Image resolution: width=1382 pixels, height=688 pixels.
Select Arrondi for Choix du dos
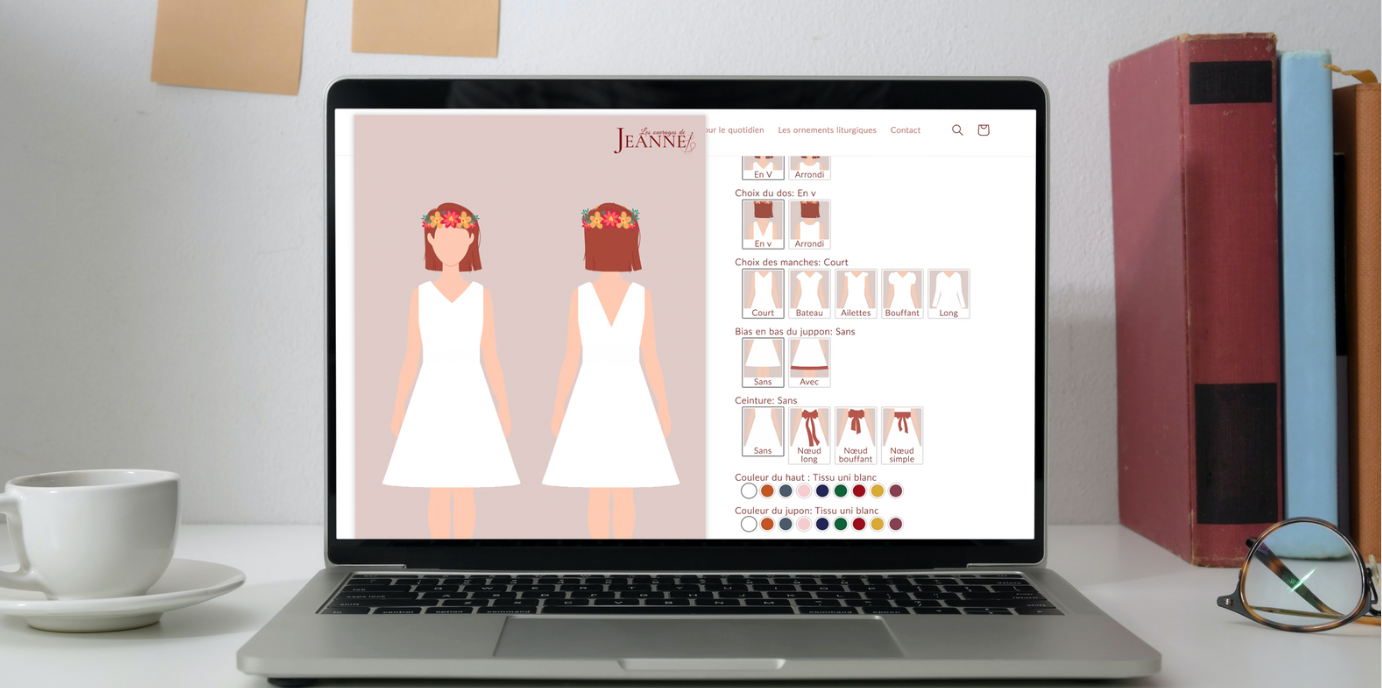(x=809, y=224)
